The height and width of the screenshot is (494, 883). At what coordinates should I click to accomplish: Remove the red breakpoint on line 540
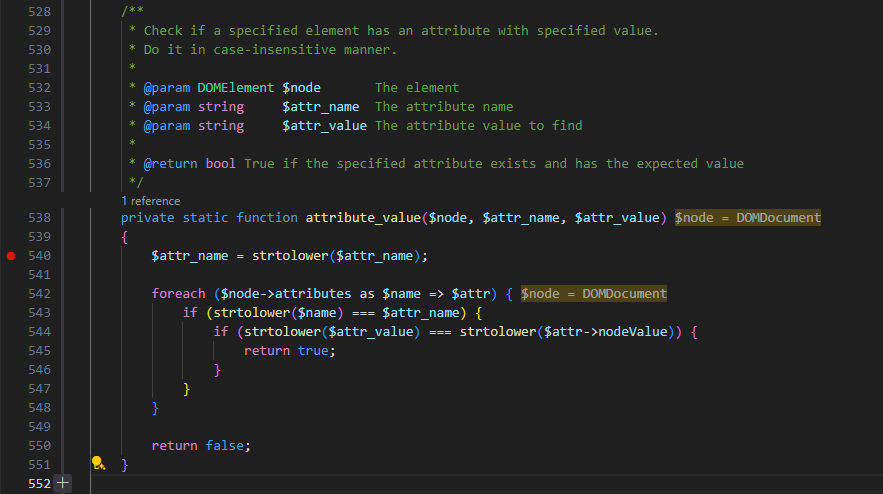tap(11, 256)
